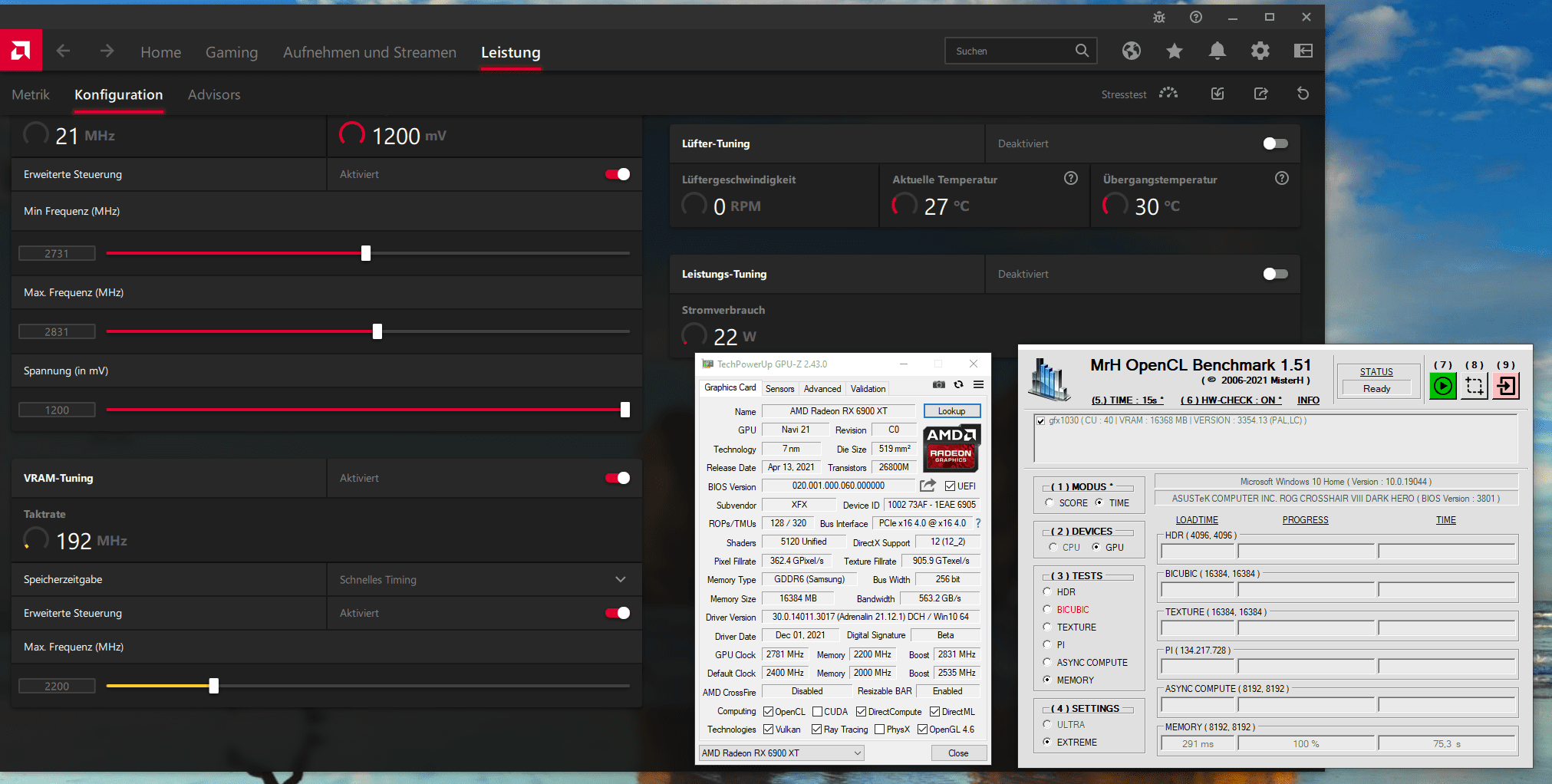Select the SCORE radio button
The height and width of the screenshot is (784, 1552).
[x=1049, y=502]
